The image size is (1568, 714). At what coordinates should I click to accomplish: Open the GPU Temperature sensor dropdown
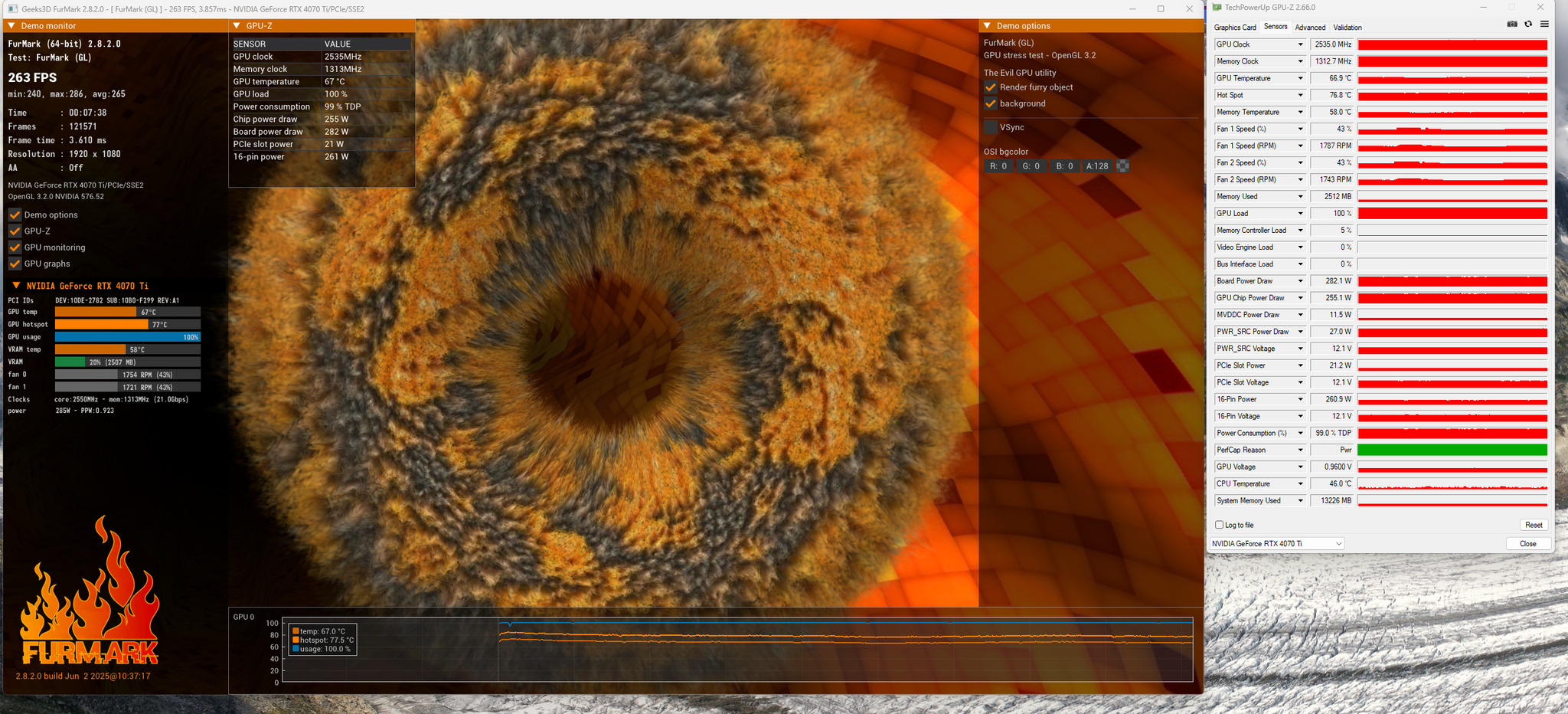click(1300, 78)
